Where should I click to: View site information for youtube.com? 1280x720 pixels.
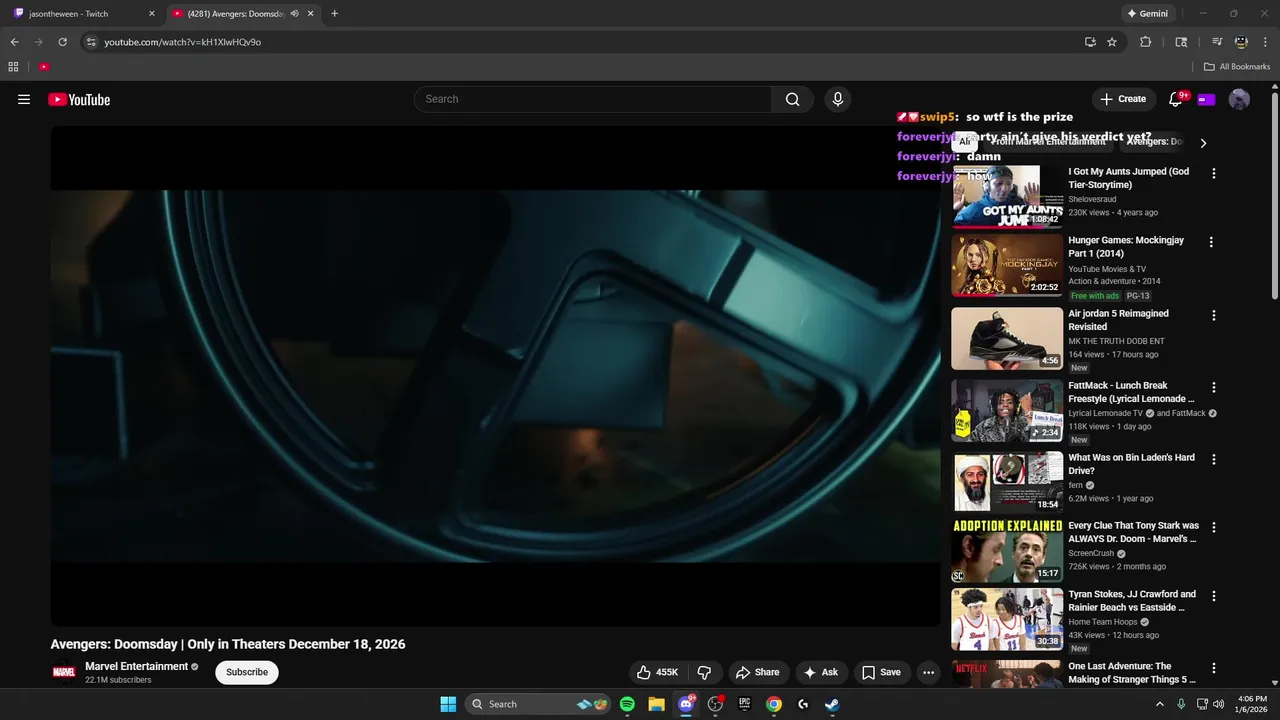pos(91,42)
